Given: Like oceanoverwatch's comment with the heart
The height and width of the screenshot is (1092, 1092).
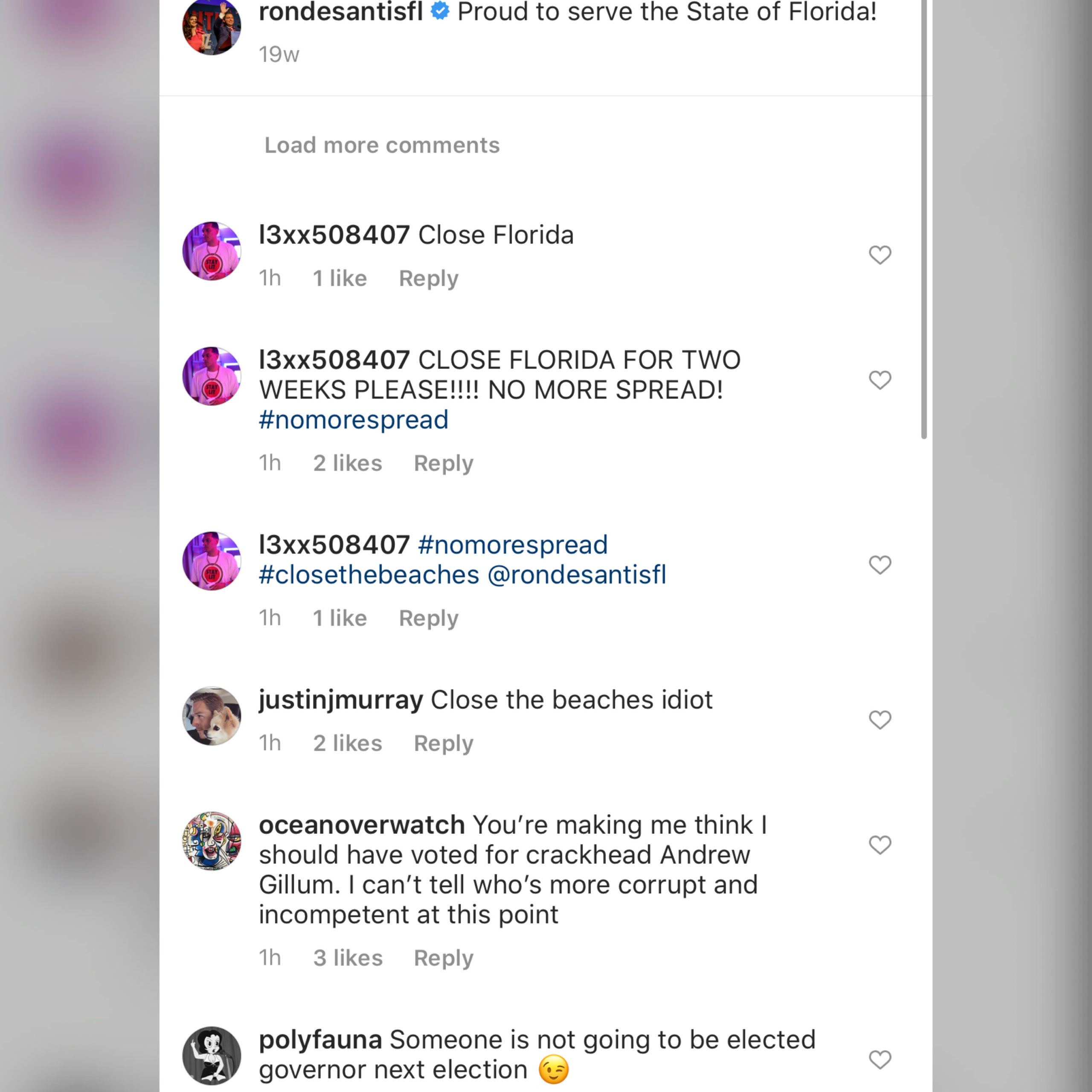Looking at the screenshot, I should pyautogui.click(x=880, y=845).
